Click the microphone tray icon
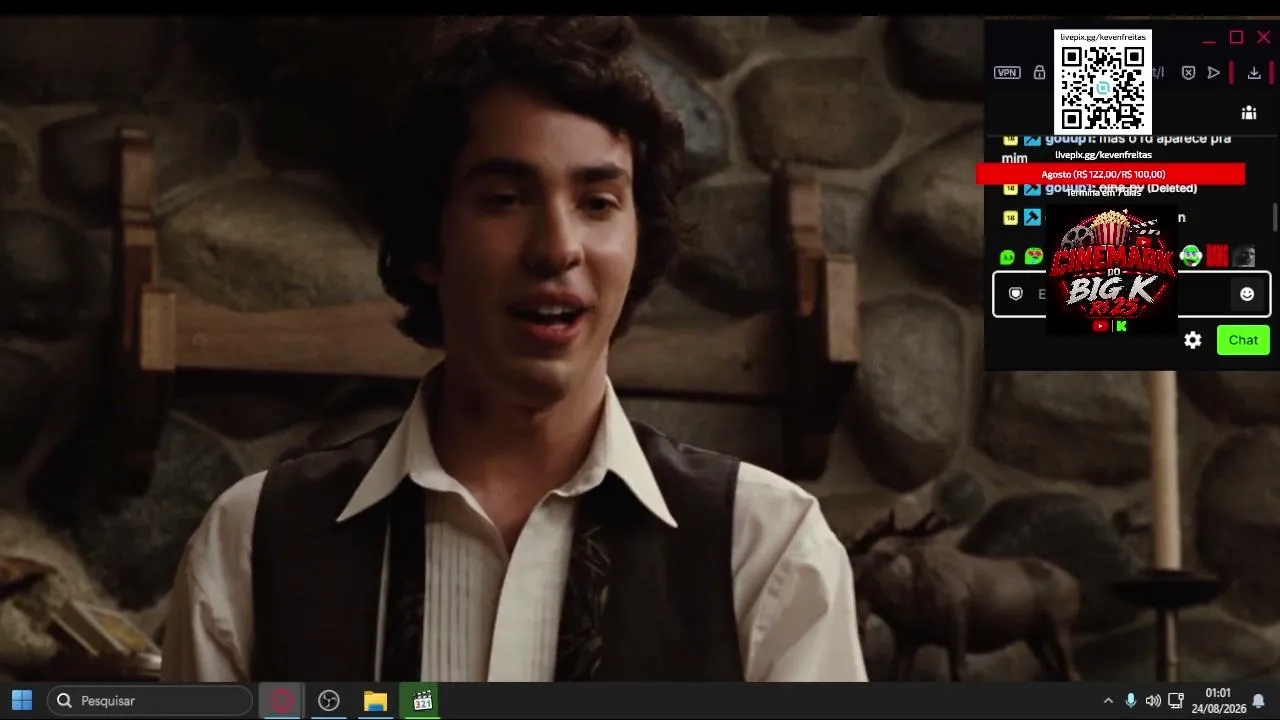This screenshot has width=1280, height=720. coord(1131,701)
